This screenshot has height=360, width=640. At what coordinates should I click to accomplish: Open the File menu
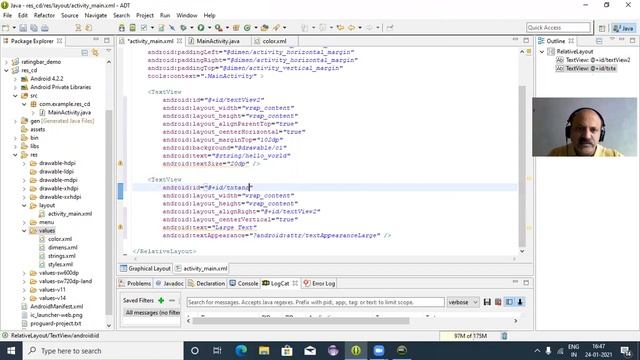point(7,15)
